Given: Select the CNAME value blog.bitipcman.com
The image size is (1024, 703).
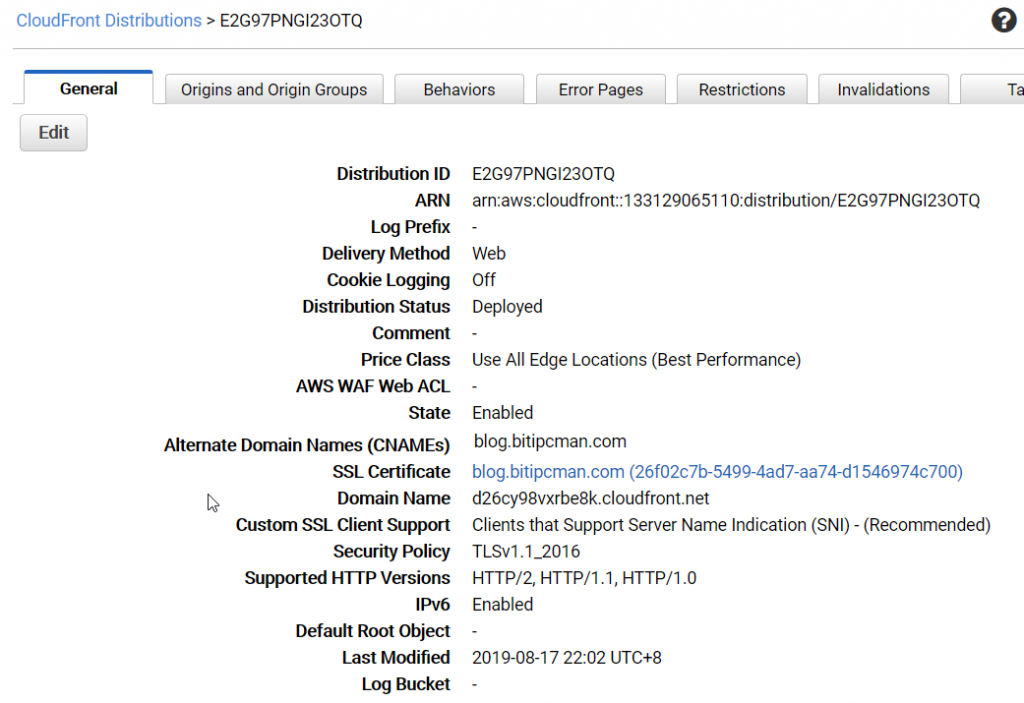Looking at the screenshot, I should pos(550,442).
